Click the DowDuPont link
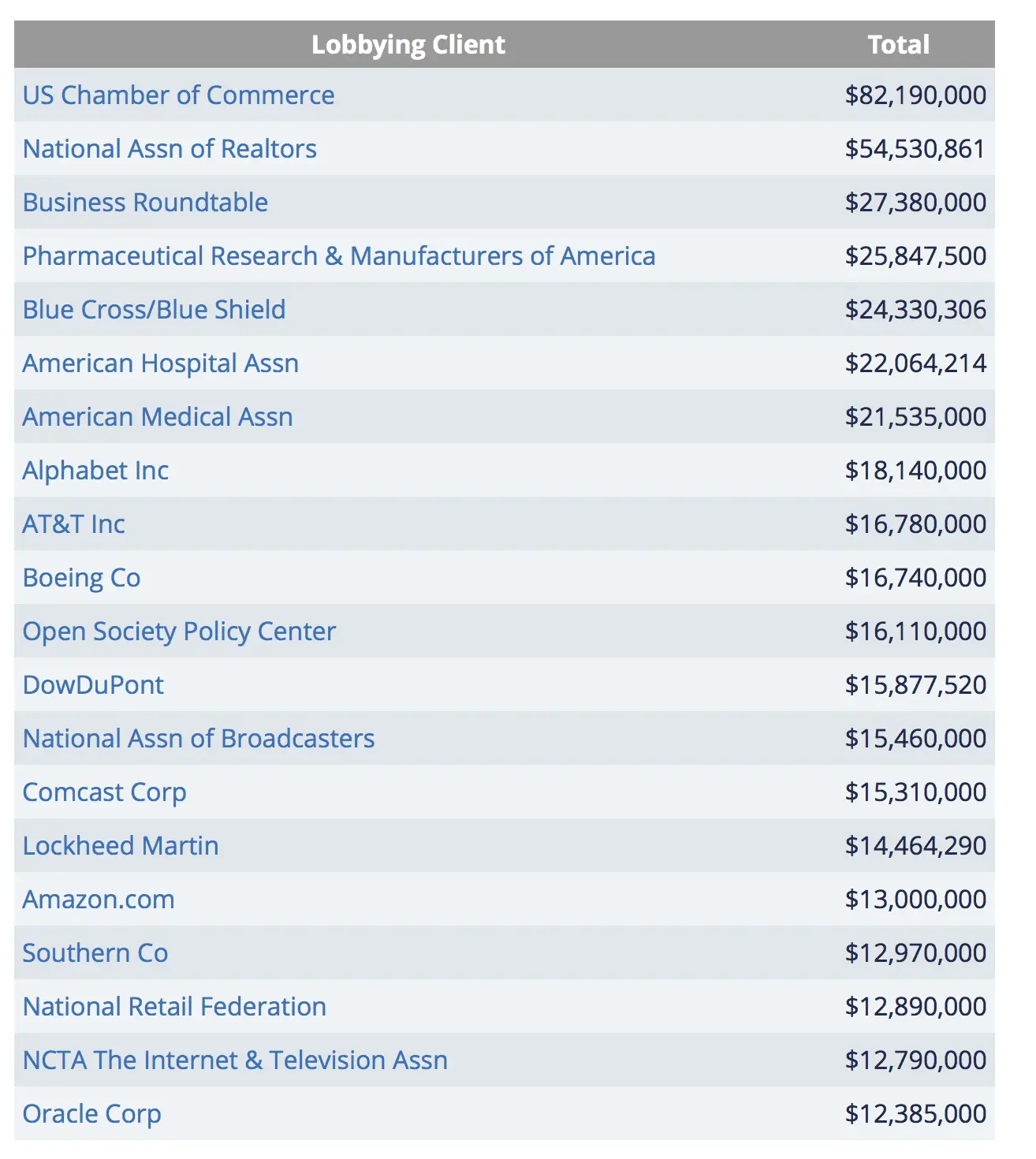 (x=93, y=685)
